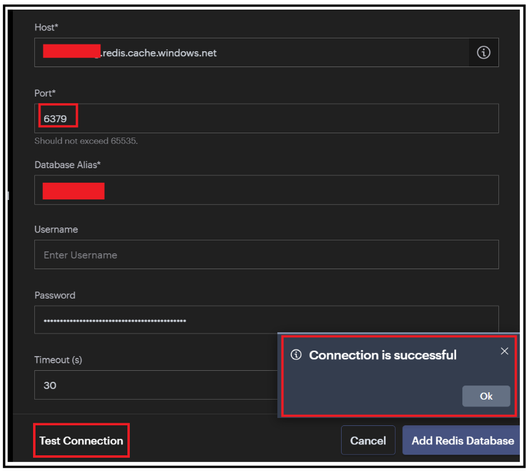Click the Password label
Viewport: 529px width, 471px height.
pyautogui.click(x=55, y=295)
